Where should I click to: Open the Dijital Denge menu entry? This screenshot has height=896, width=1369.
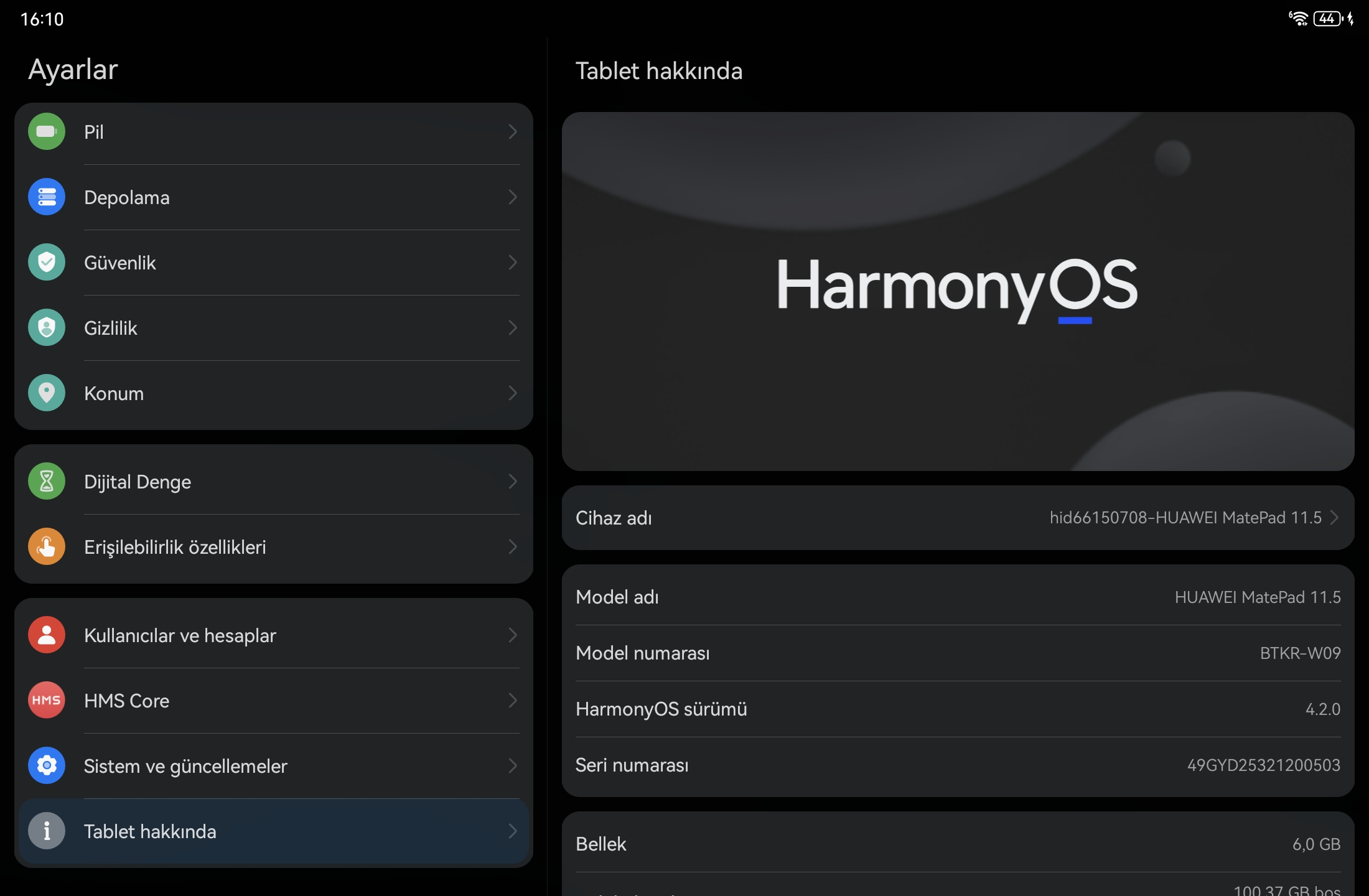[274, 481]
